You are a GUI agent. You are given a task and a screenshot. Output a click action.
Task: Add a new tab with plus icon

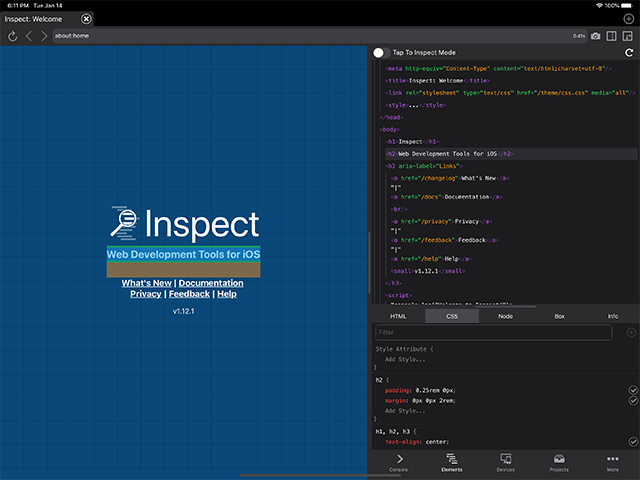click(x=629, y=19)
